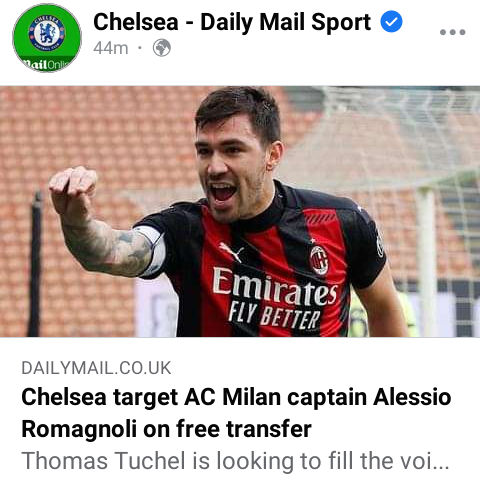The height and width of the screenshot is (495, 480).
Task: Open the 'Chelsea target AC Milan captain' headline
Action: coord(236,397)
